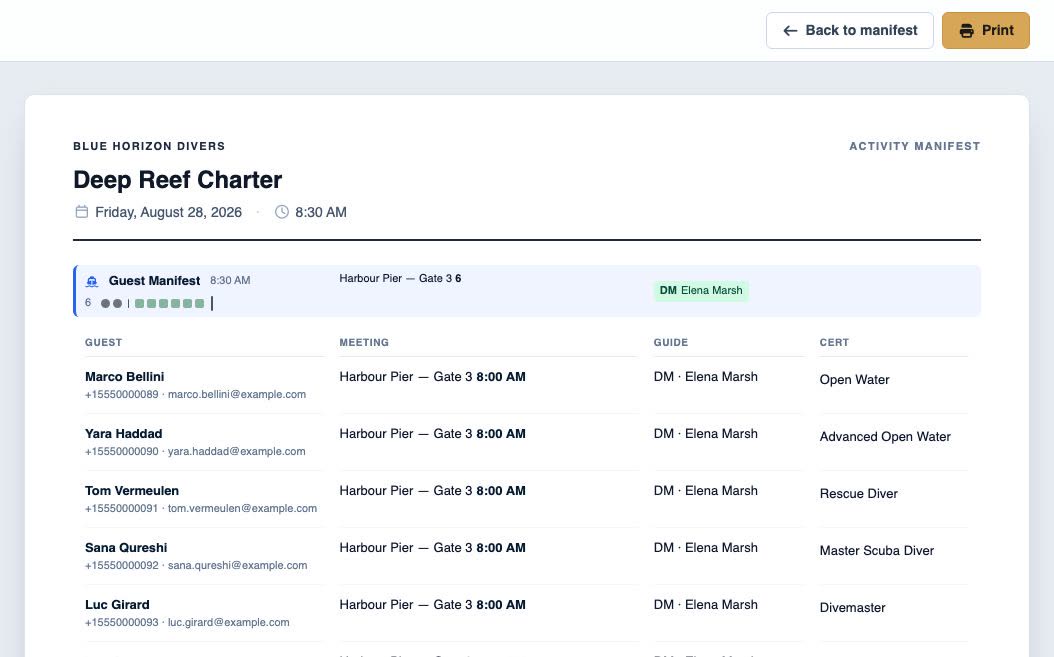Click the GUEST column header
The image size is (1054, 657).
click(104, 342)
